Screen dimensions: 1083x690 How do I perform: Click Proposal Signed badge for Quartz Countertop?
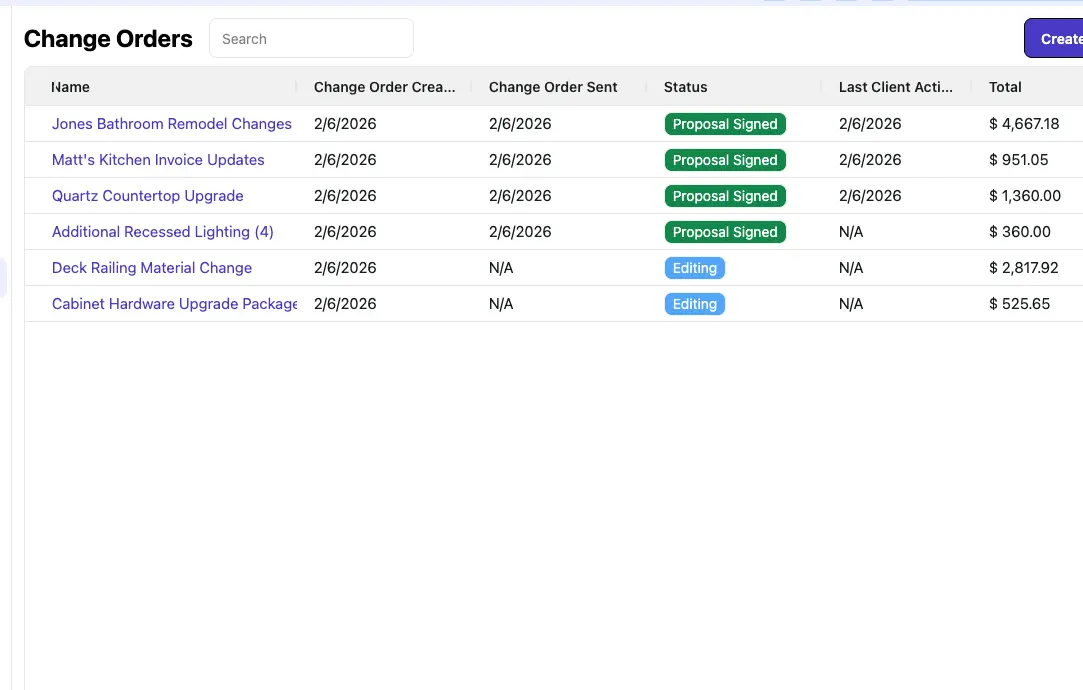[x=725, y=196]
